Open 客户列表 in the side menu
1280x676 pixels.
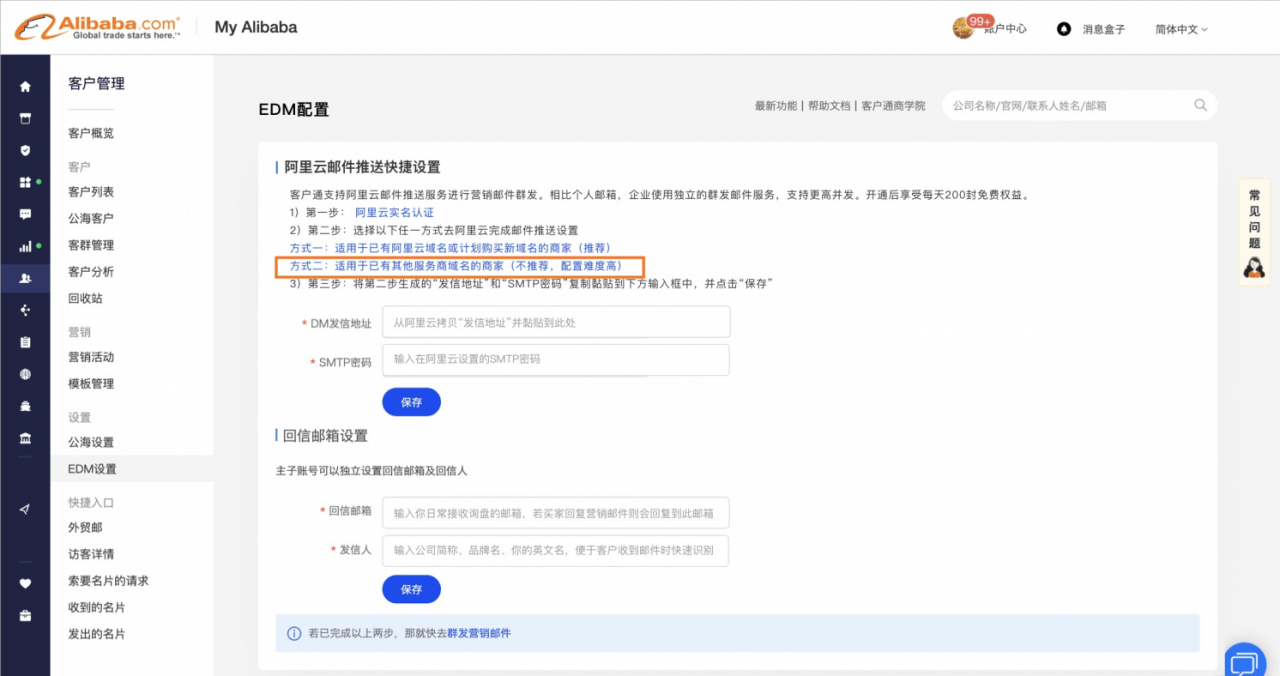tap(91, 192)
